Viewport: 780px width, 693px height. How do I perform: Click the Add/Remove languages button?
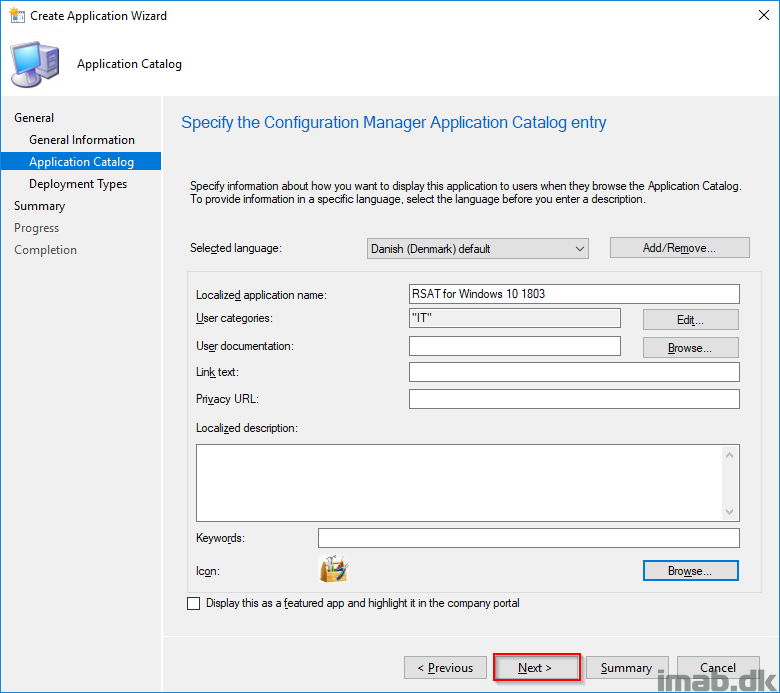pos(680,248)
